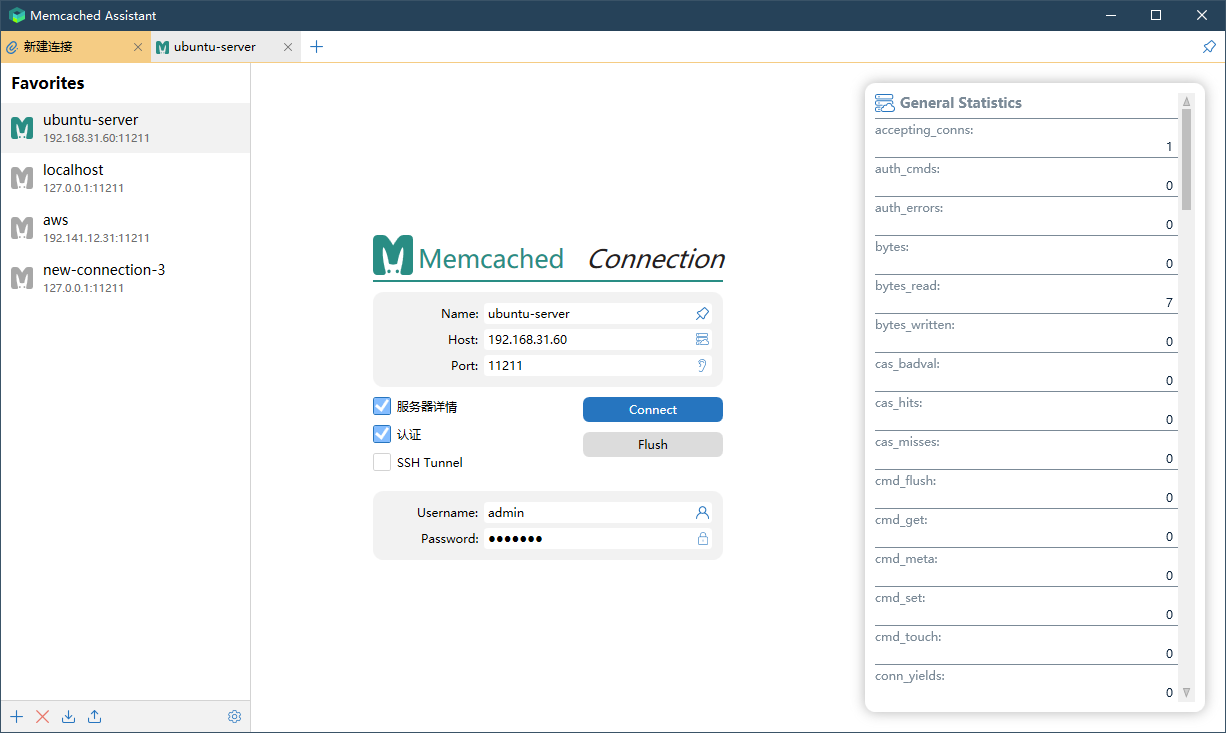This screenshot has width=1226, height=733.
Task: Open the sidebar settings gear
Action: pyautogui.click(x=235, y=716)
